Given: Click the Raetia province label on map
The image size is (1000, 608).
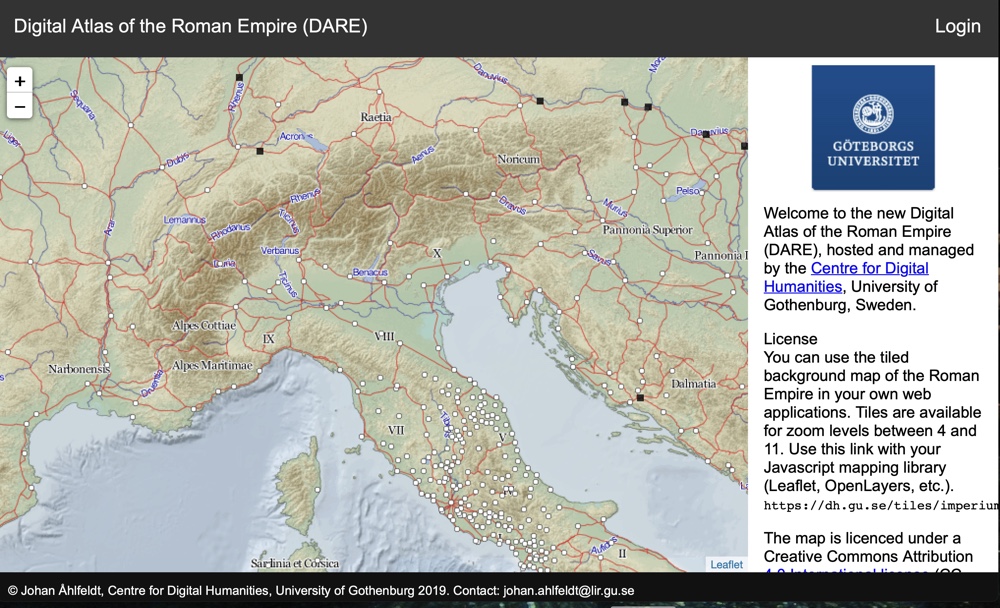Looking at the screenshot, I should click(x=376, y=117).
